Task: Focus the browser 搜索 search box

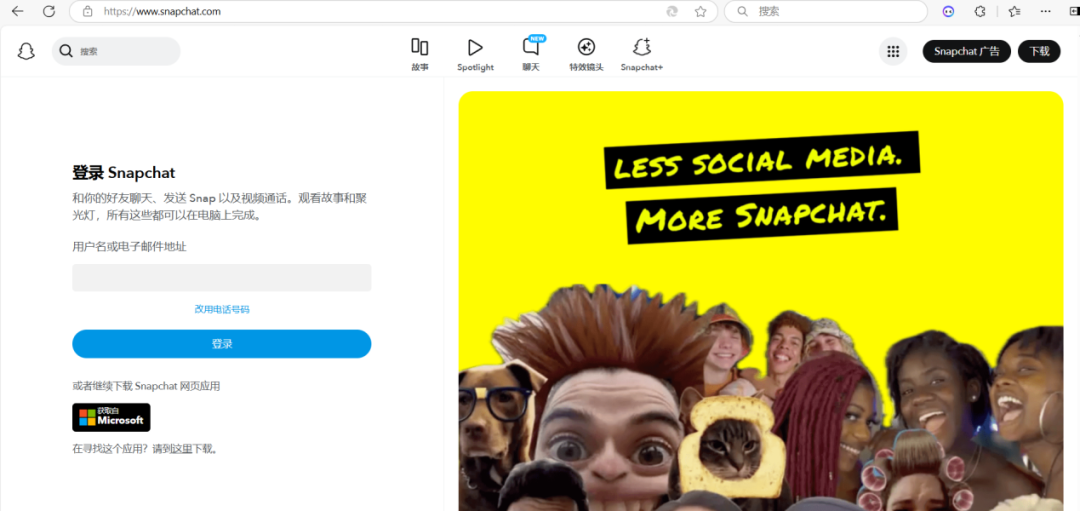Action: pos(825,12)
